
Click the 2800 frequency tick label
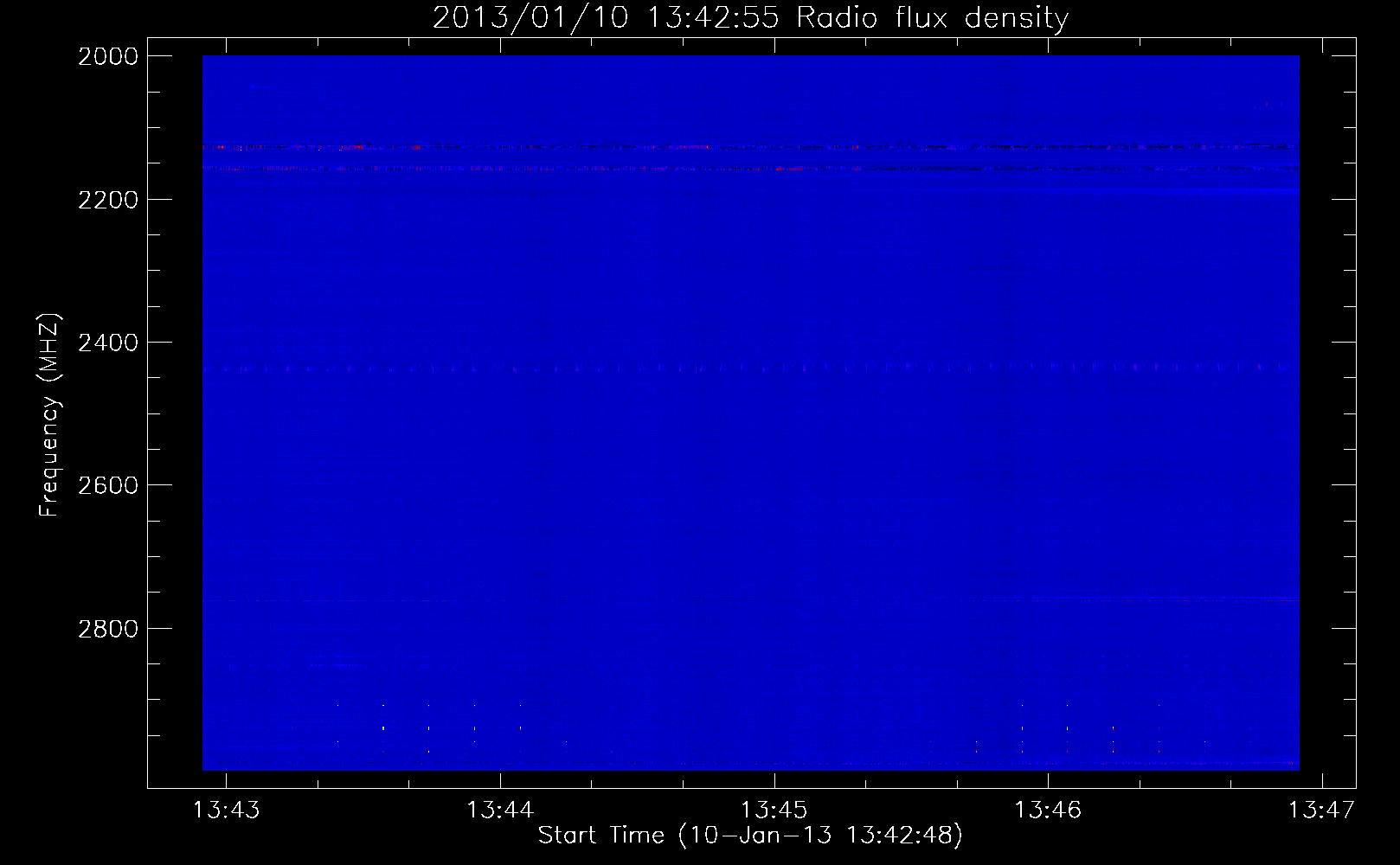tap(108, 629)
